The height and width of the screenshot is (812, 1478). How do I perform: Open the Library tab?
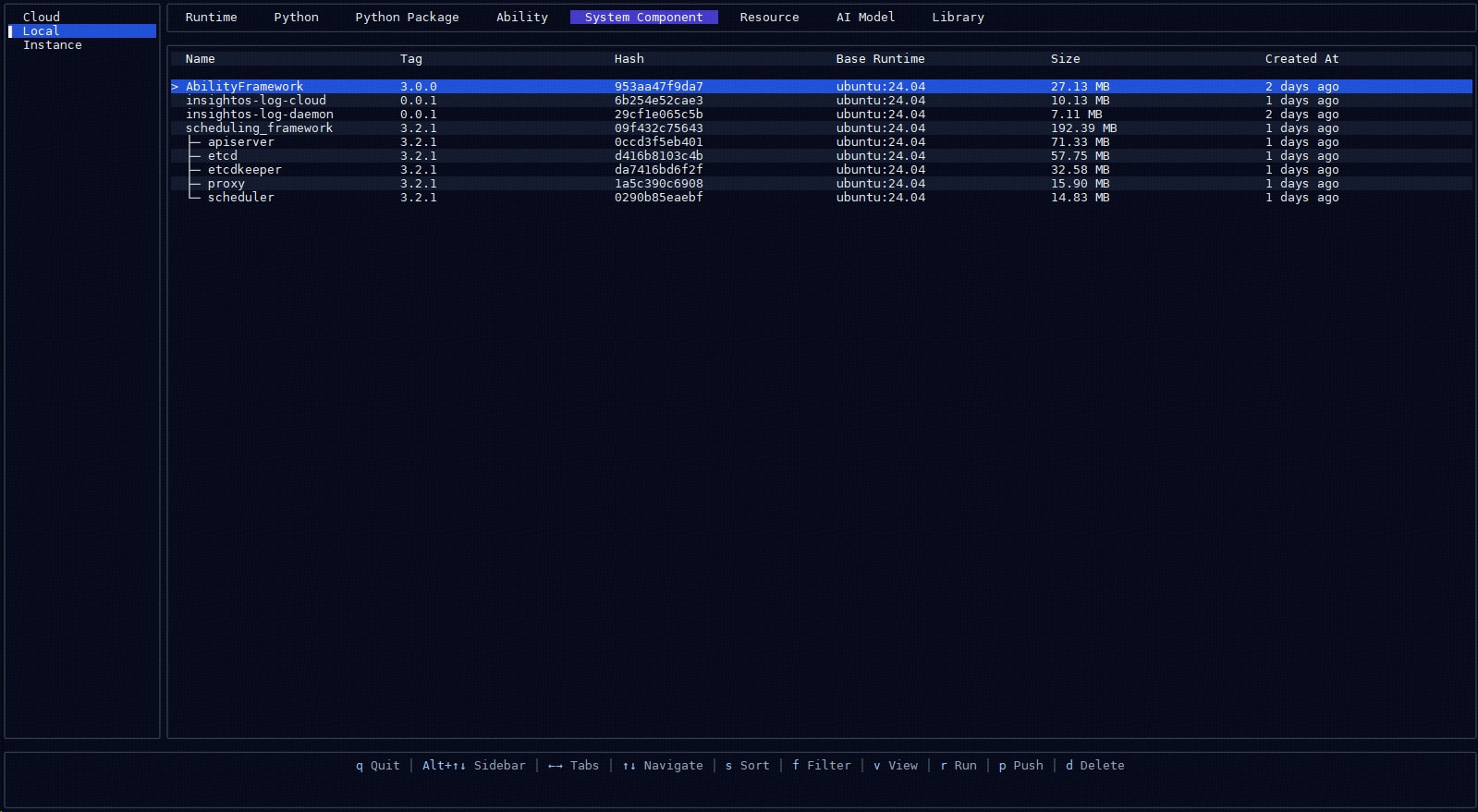(x=959, y=17)
